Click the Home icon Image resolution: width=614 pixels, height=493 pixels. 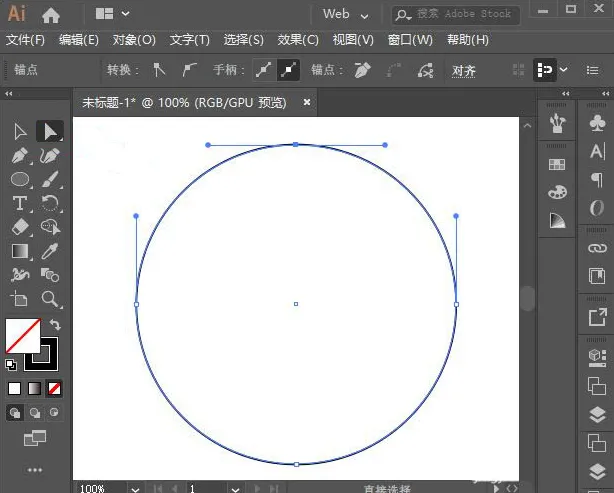50,15
